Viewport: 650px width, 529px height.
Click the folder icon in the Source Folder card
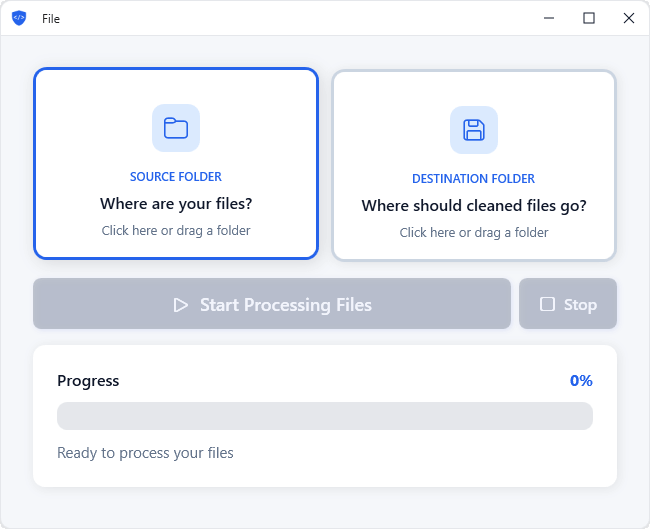[x=176, y=128]
